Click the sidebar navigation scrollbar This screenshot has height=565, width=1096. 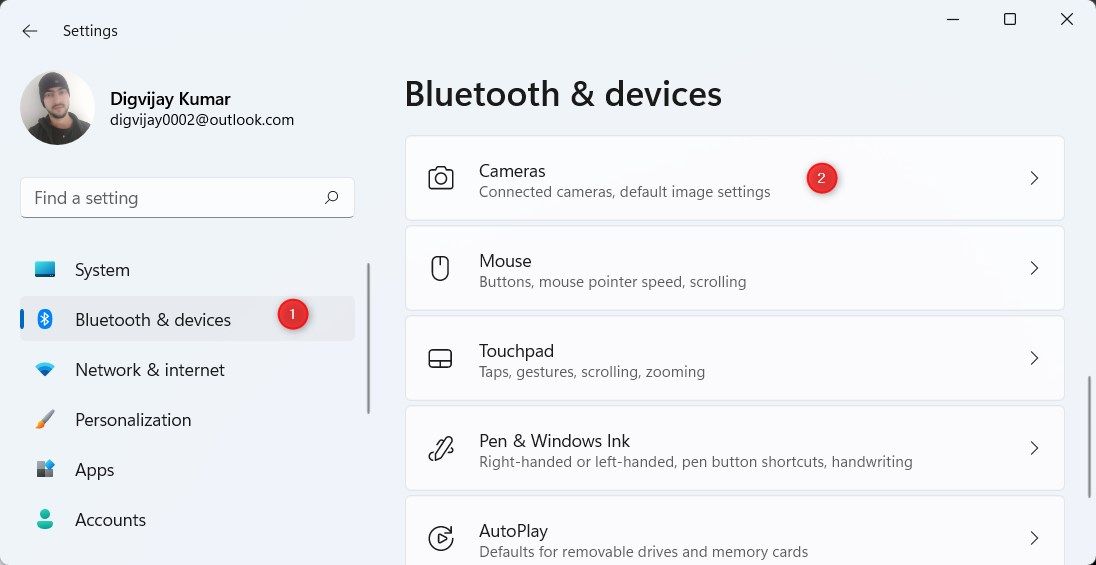(368, 338)
